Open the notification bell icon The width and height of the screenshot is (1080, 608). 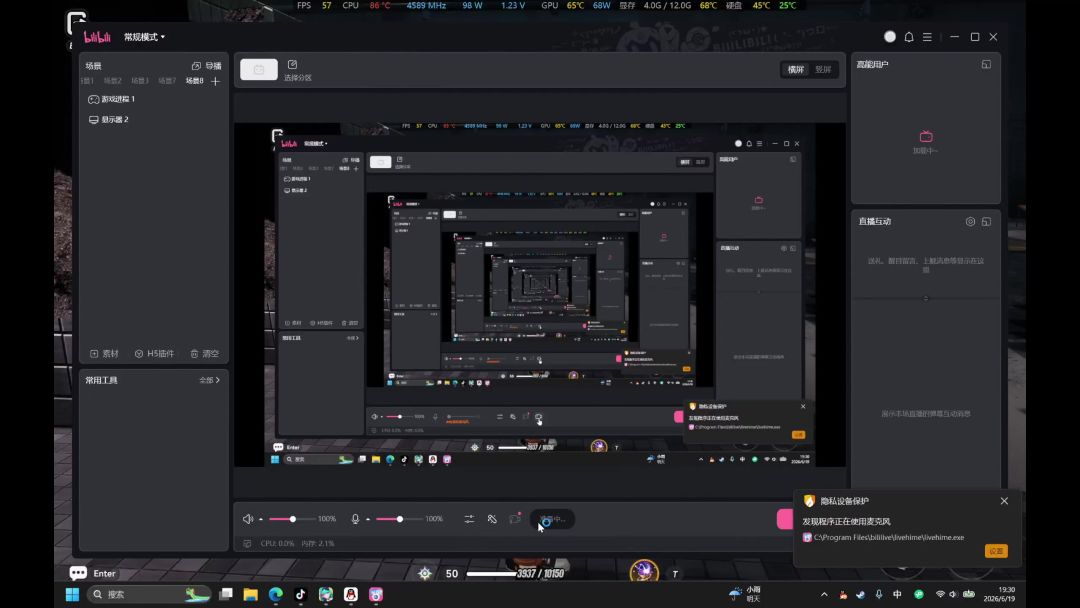tap(909, 37)
